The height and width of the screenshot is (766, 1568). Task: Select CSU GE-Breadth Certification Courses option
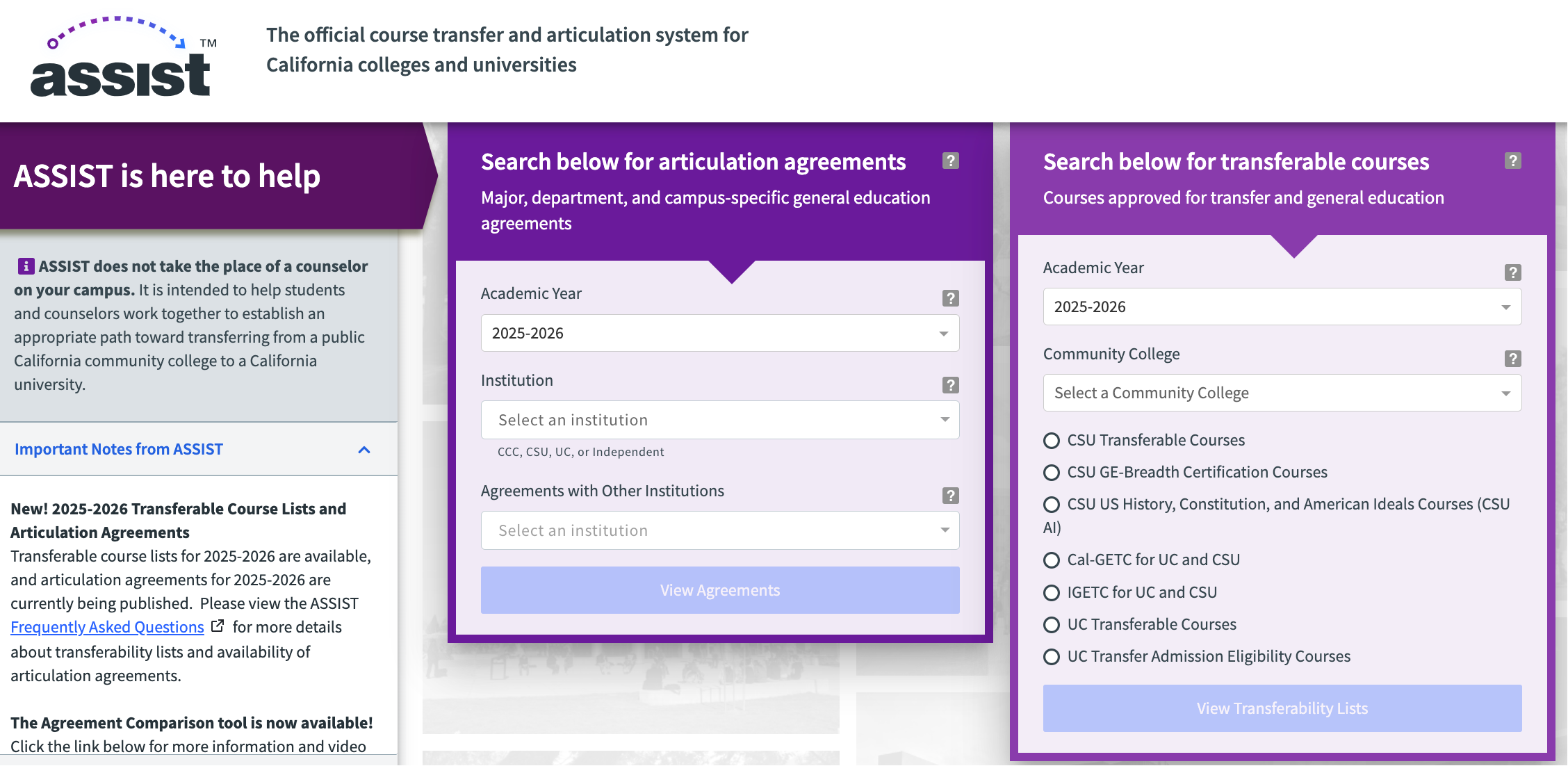1052,473
